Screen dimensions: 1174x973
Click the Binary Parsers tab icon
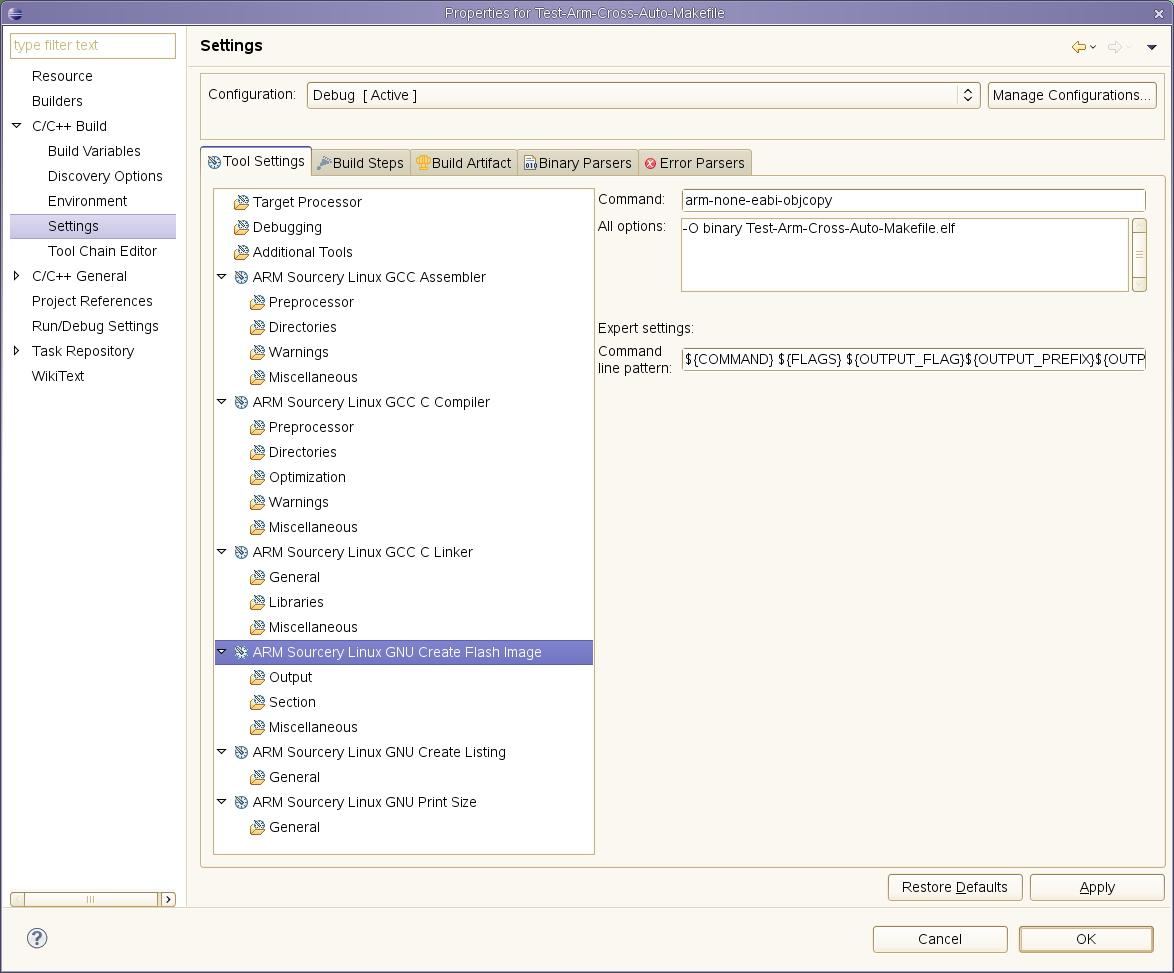pos(530,163)
